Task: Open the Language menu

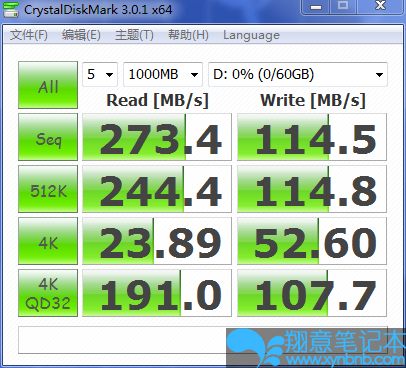Action: pyautogui.click(x=251, y=35)
